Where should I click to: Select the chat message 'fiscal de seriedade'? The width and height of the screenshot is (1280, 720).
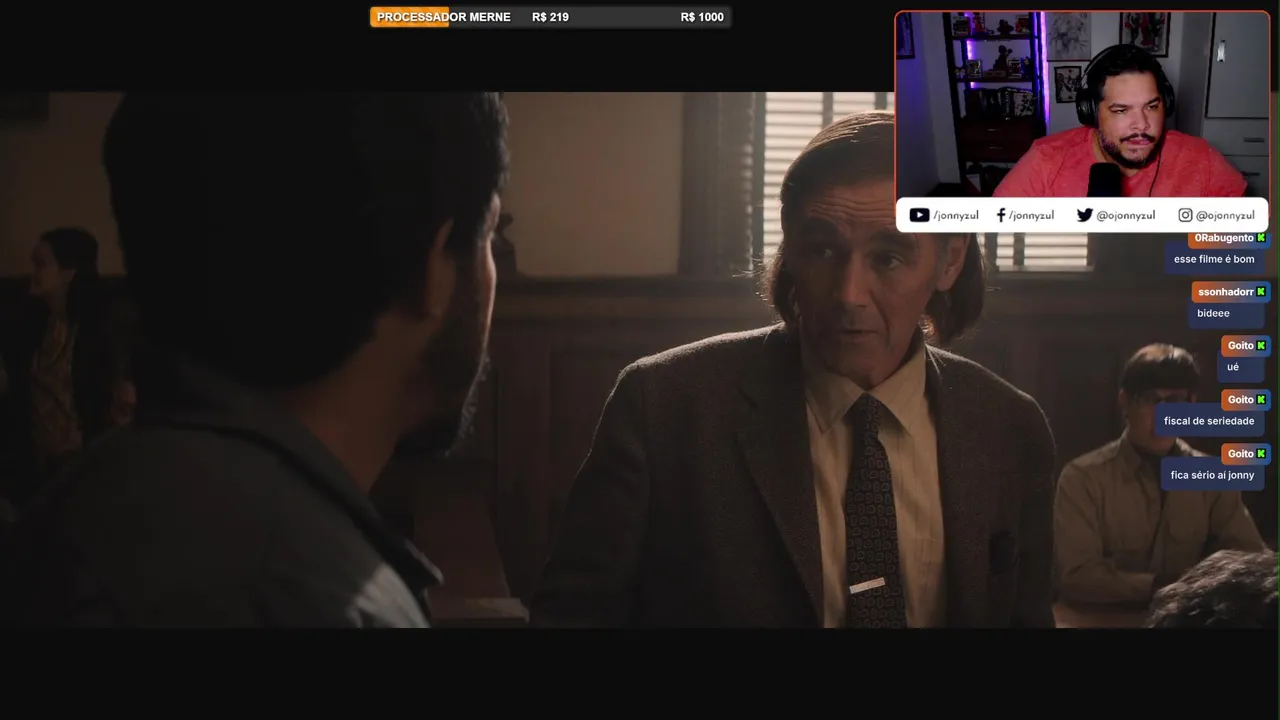[x=1209, y=421]
